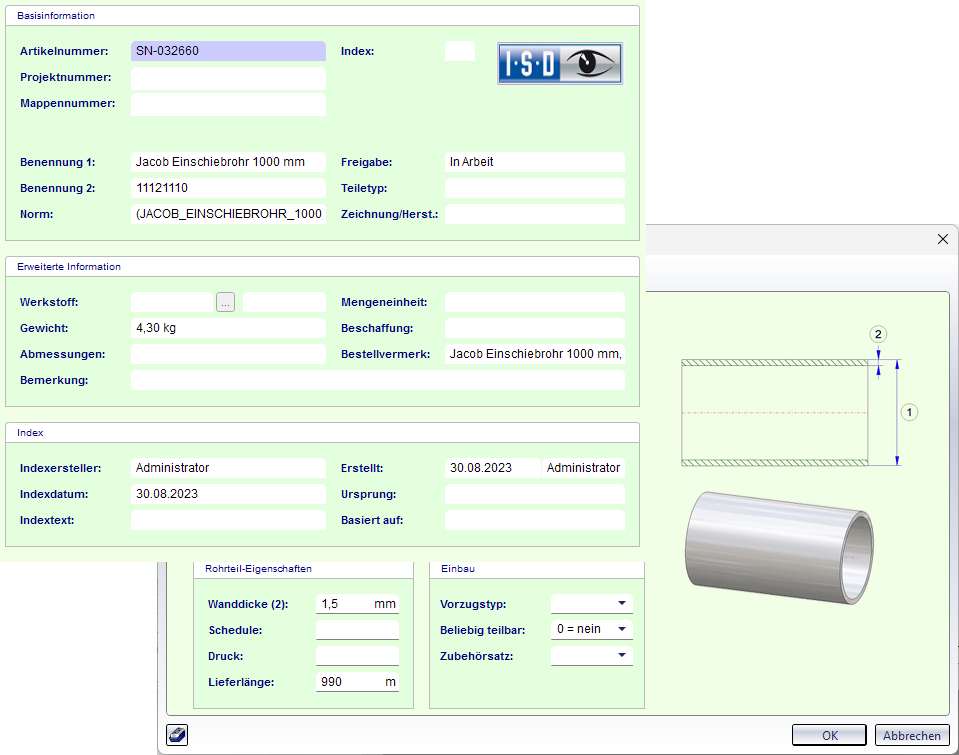Click the Teiletyp input field
Viewport: 959px width, 755px height.
pos(535,188)
